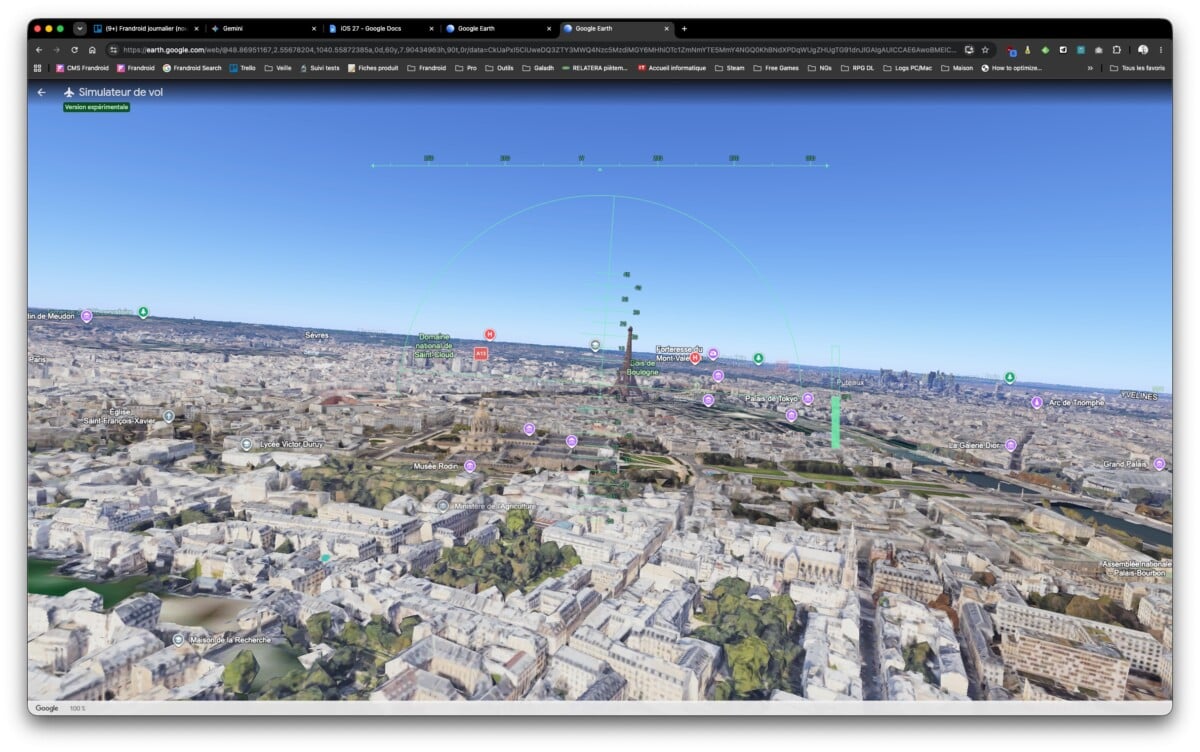Click the Grand Palais map pin
1200x752 pixels.
click(x=1159, y=464)
